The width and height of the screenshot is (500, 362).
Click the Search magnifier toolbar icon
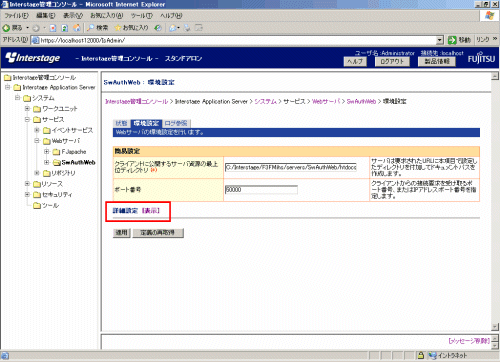91,28
